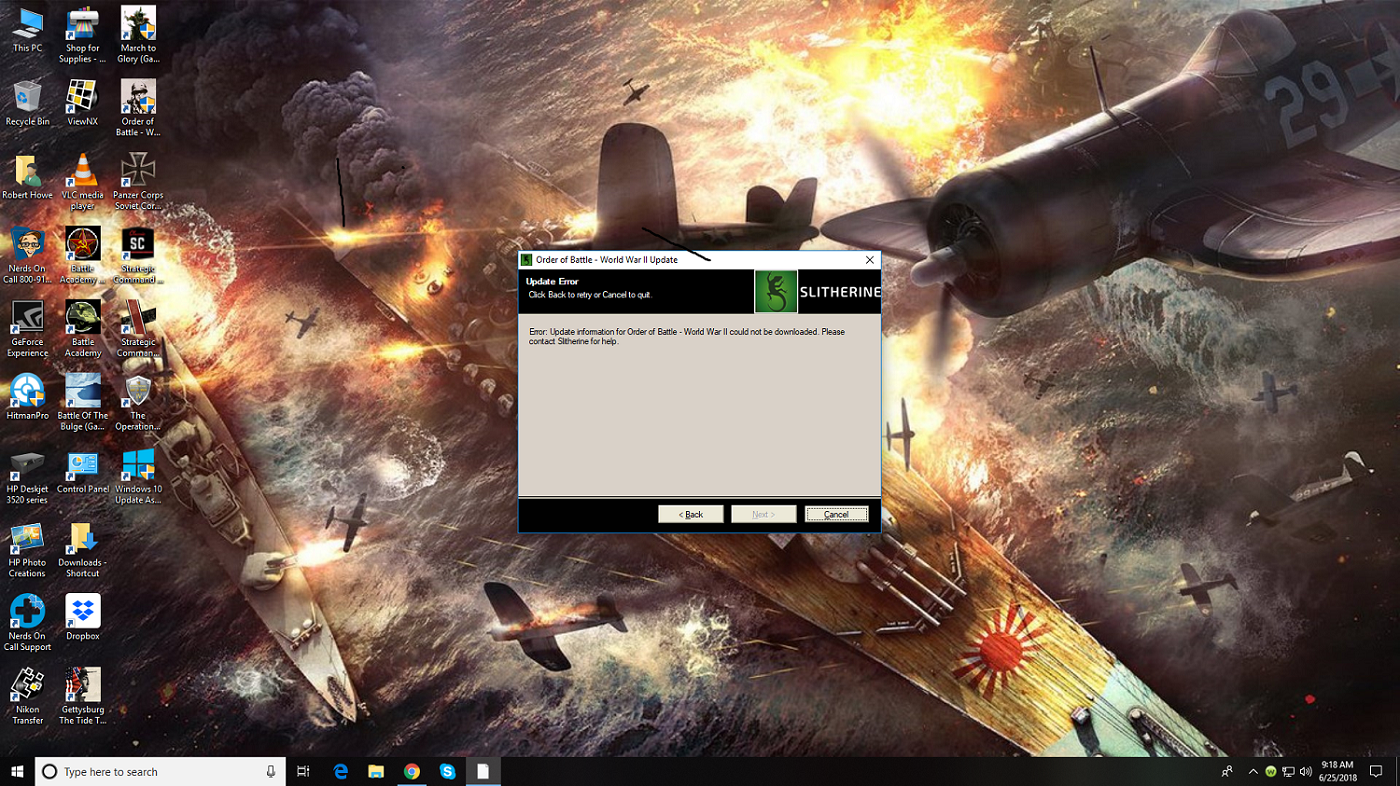The height and width of the screenshot is (786, 1400).
Task: Click the Cortana microphone icon
Action: (270, 771)
